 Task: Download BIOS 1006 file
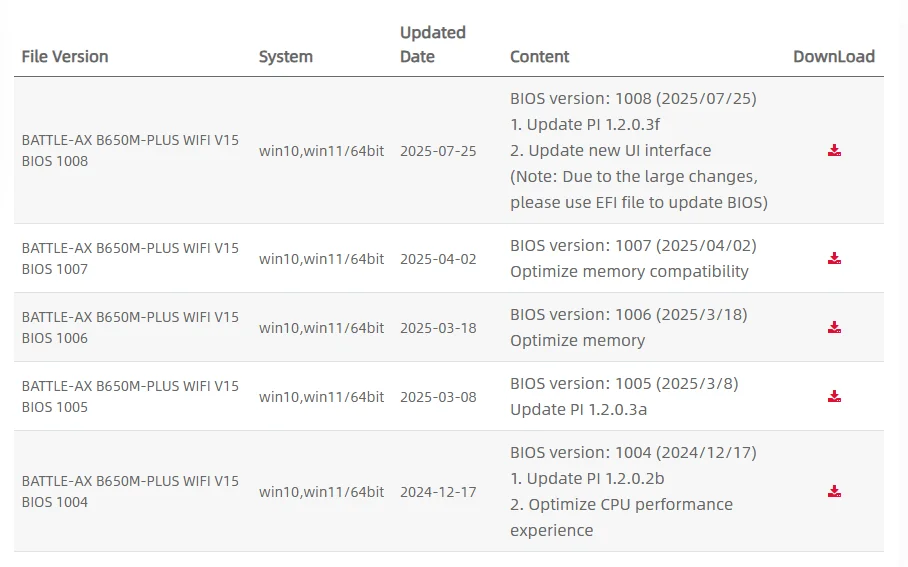click(834, 328)
